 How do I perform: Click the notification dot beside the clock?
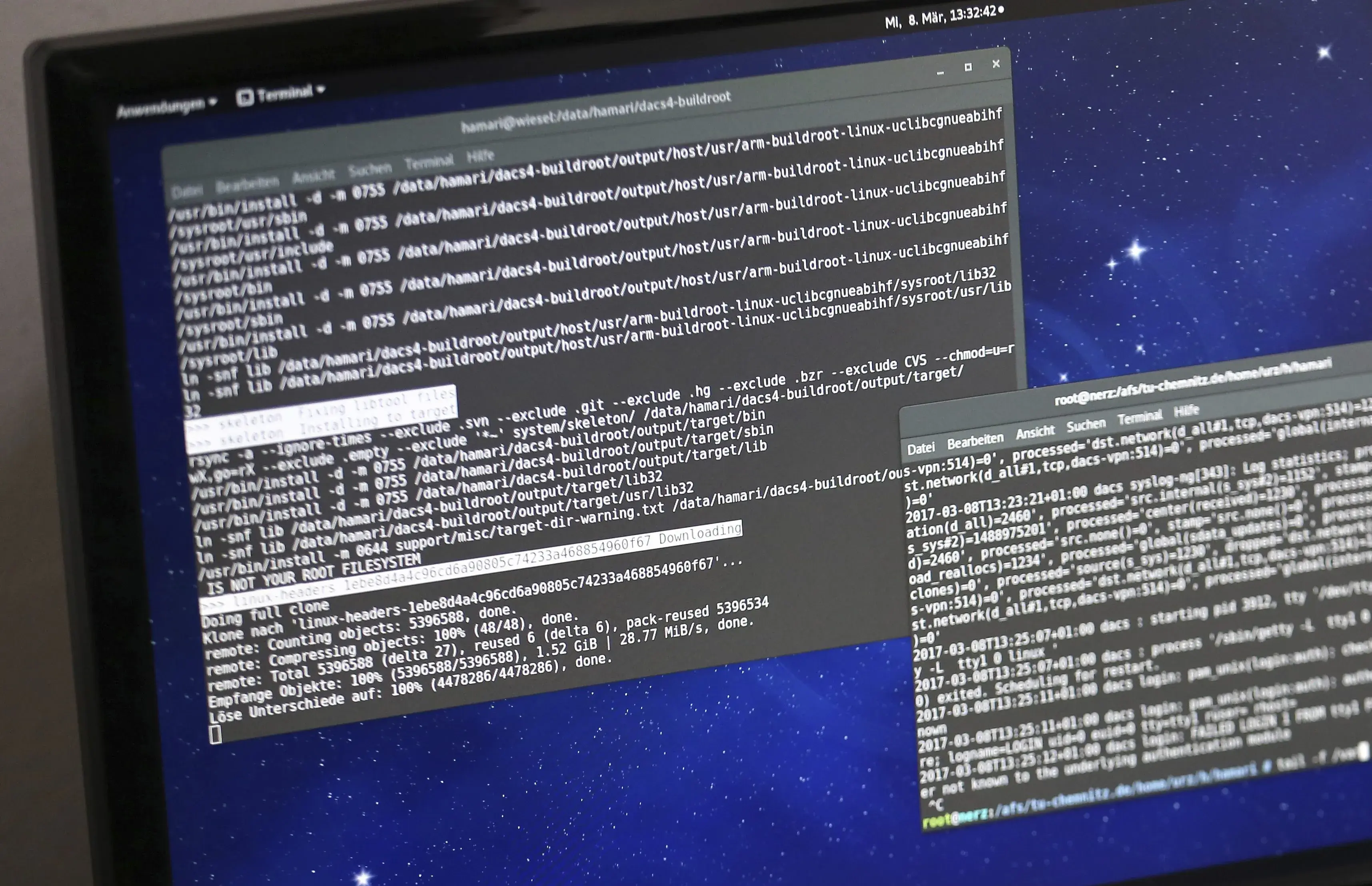(1002, 10)
